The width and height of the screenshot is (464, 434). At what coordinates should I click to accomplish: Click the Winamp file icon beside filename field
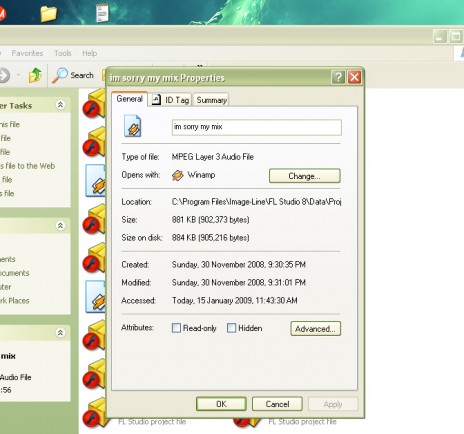(133, 126)
